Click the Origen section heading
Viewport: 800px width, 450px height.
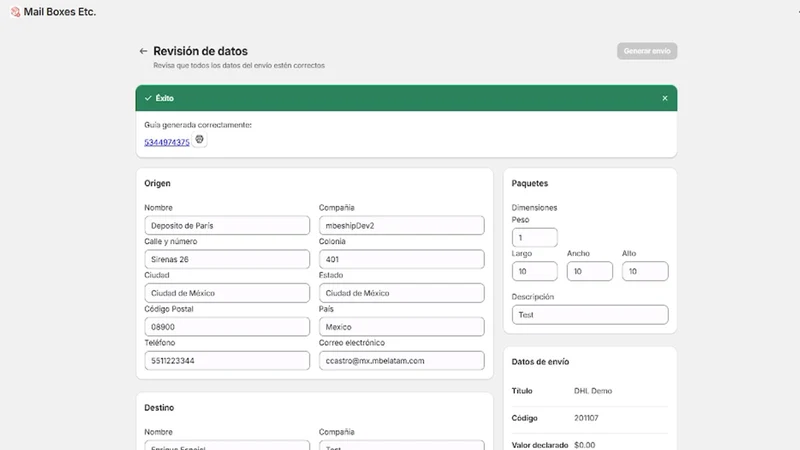[x=157, y=183]
